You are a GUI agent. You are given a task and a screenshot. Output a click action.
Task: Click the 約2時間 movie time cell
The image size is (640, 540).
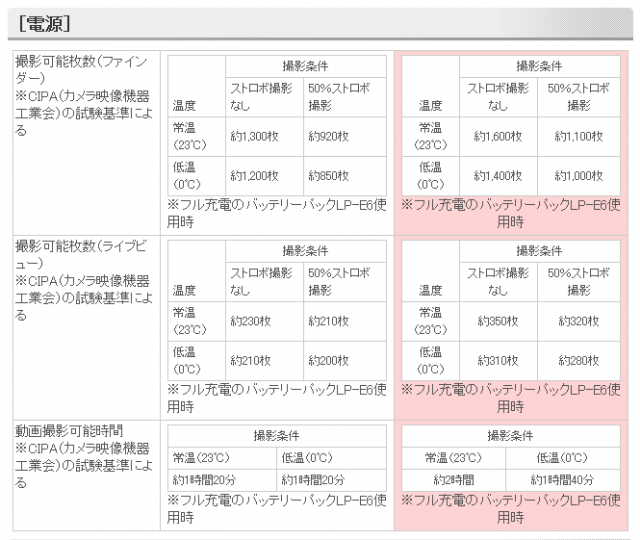pyautogui.click(x=454, y=480)
